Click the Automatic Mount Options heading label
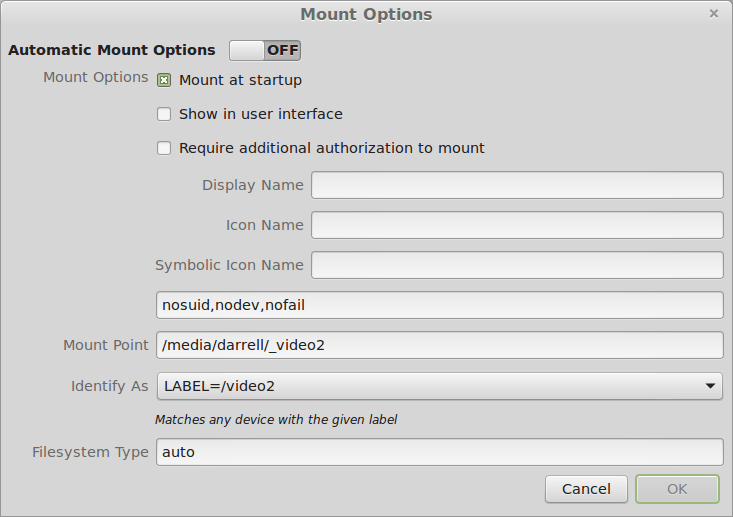This screenshot has height=517, width=733. coord(112,50)
